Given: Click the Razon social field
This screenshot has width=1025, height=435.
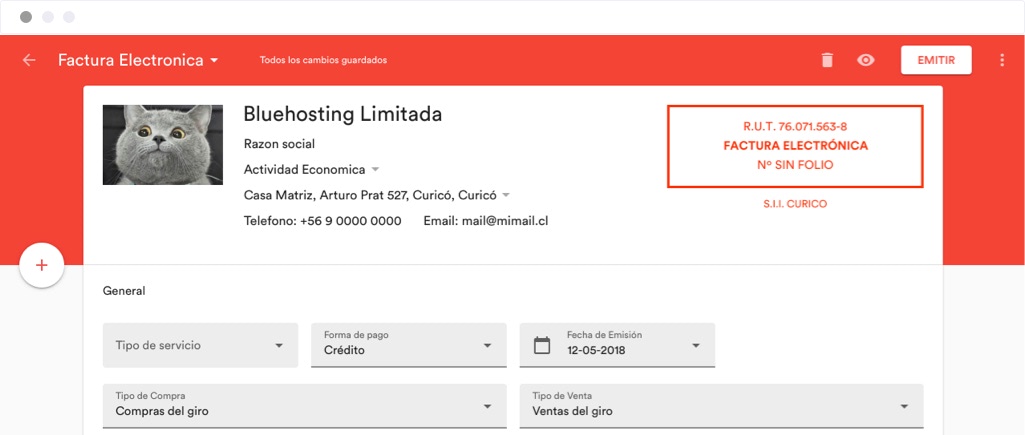Looking at the screenshot, I should [x=279, y=144].
